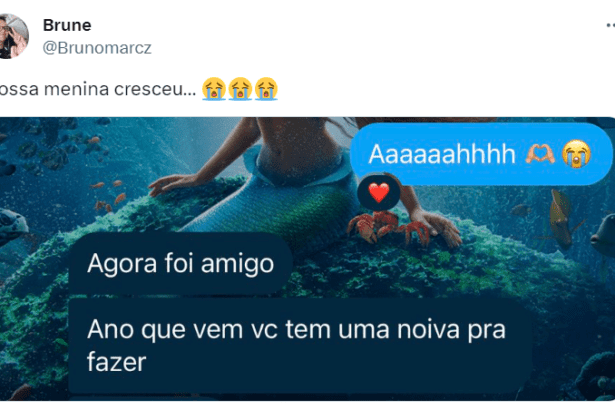615x410 pixels.
Task: Click the last crying emoji in tweet
Action: (266, 89)
